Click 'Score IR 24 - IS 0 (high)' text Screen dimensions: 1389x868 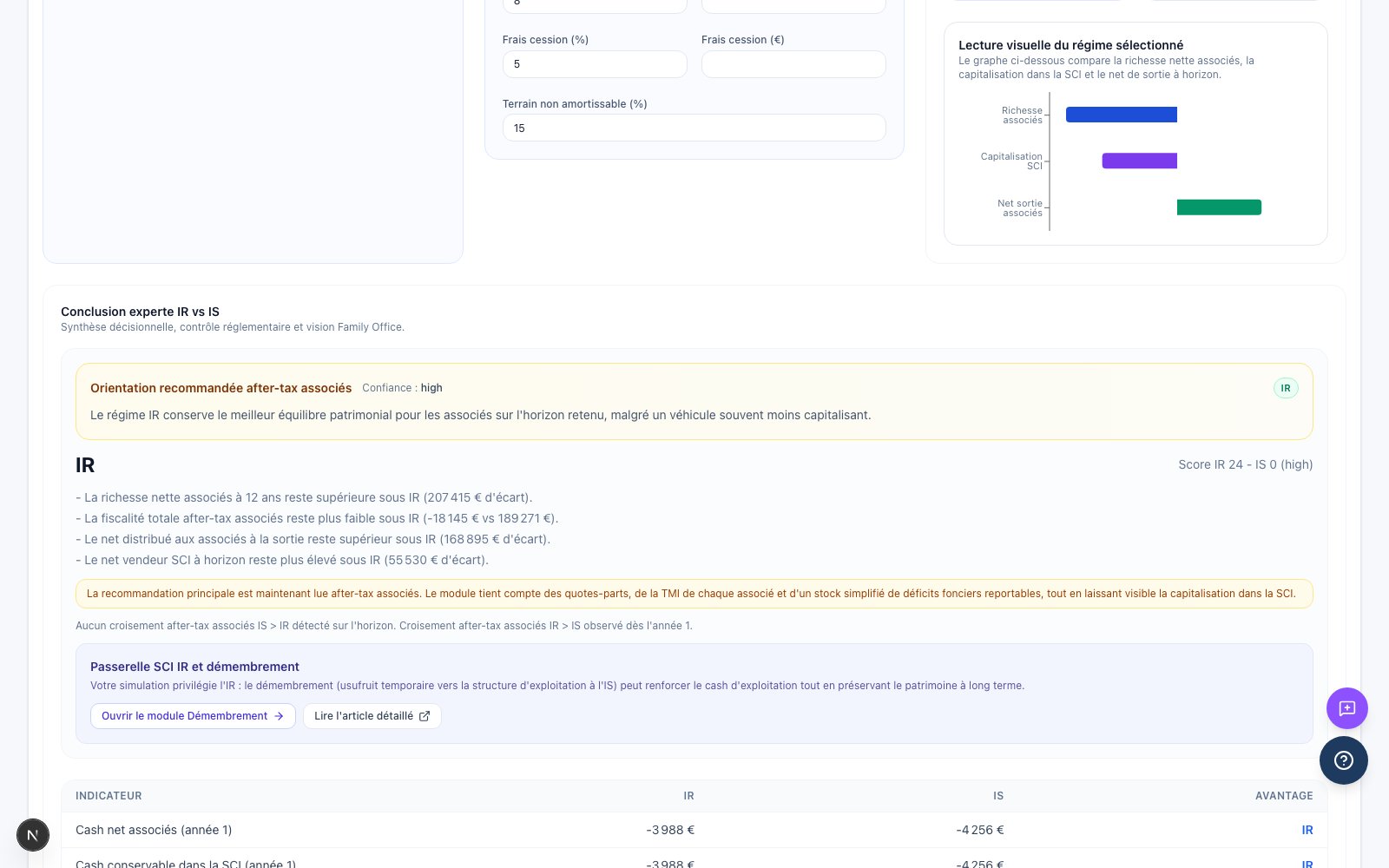(1245, 464)
